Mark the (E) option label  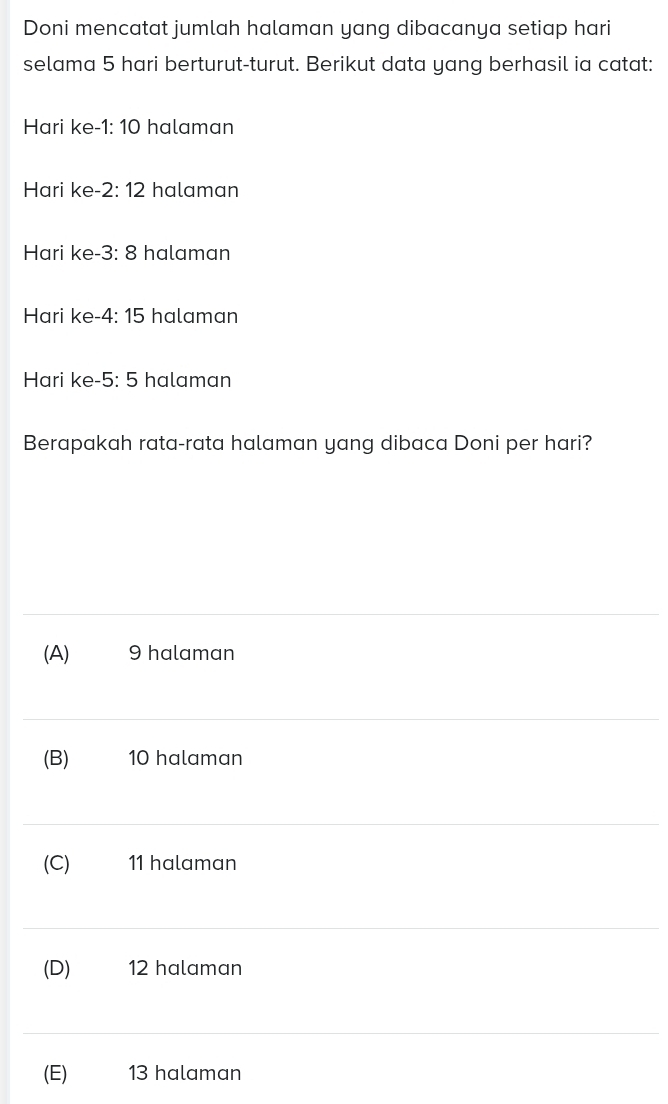[56, 1074]
